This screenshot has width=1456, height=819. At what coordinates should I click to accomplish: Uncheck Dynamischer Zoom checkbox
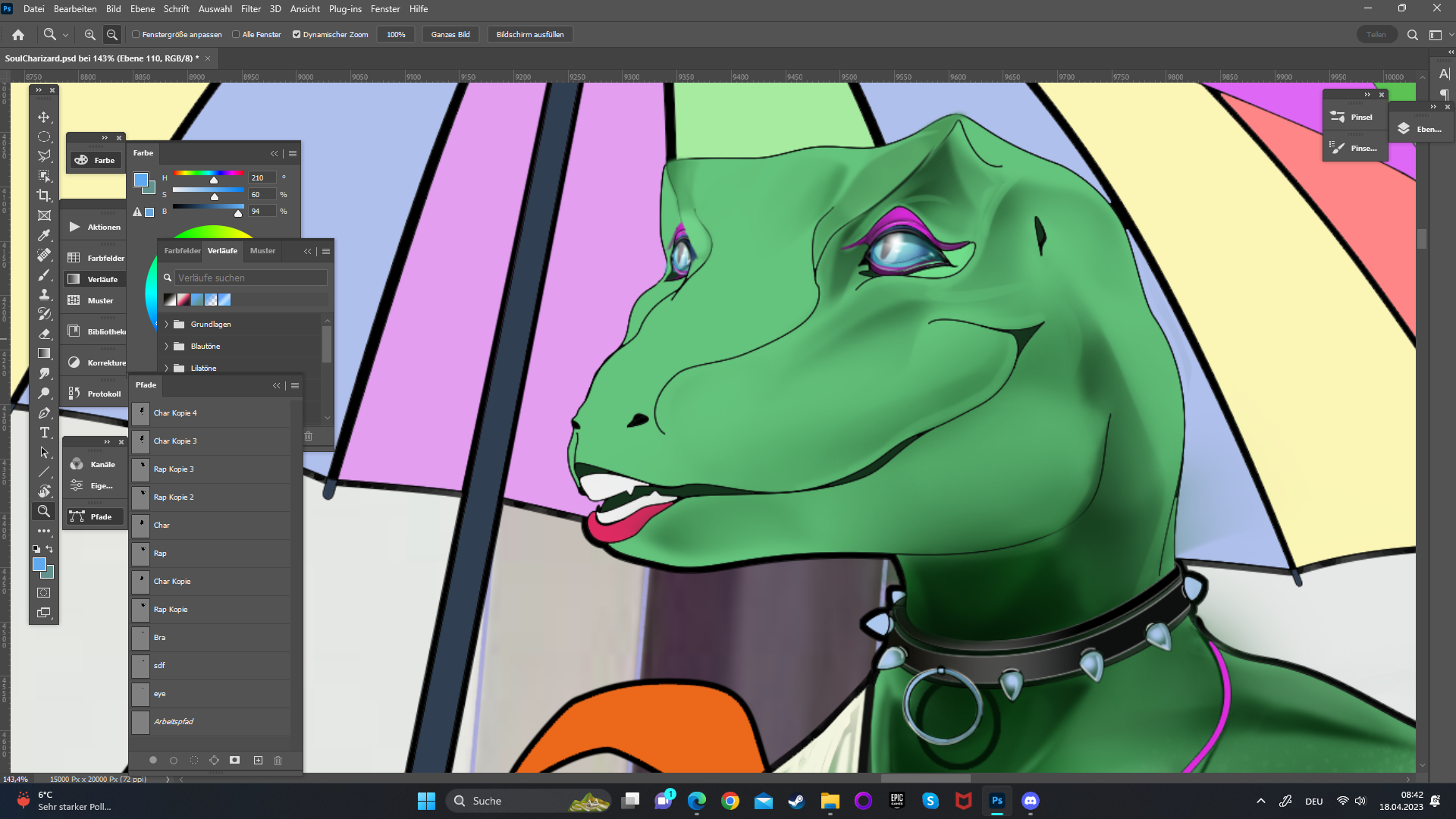pyautogui.click(x=297, y=35)
